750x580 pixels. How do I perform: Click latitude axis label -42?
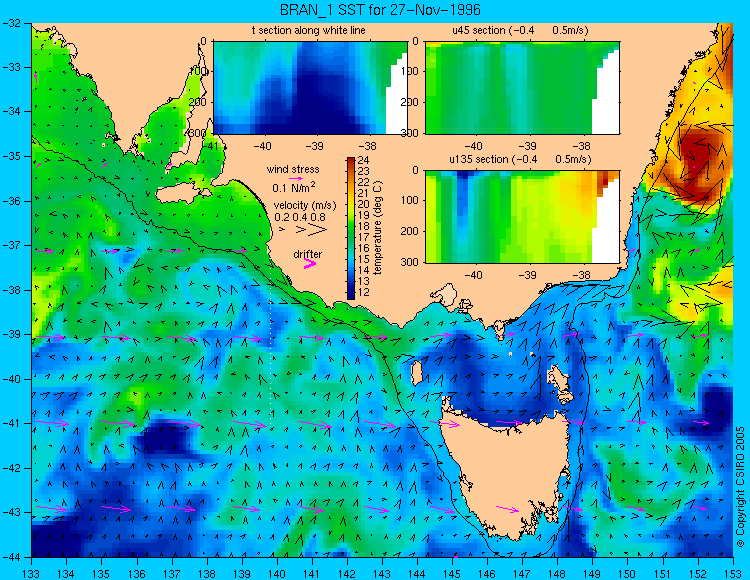coord(11,468)
